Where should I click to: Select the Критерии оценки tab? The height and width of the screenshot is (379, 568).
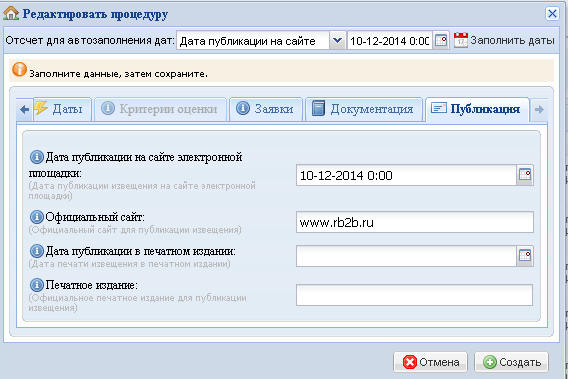[x=160, y=109]
